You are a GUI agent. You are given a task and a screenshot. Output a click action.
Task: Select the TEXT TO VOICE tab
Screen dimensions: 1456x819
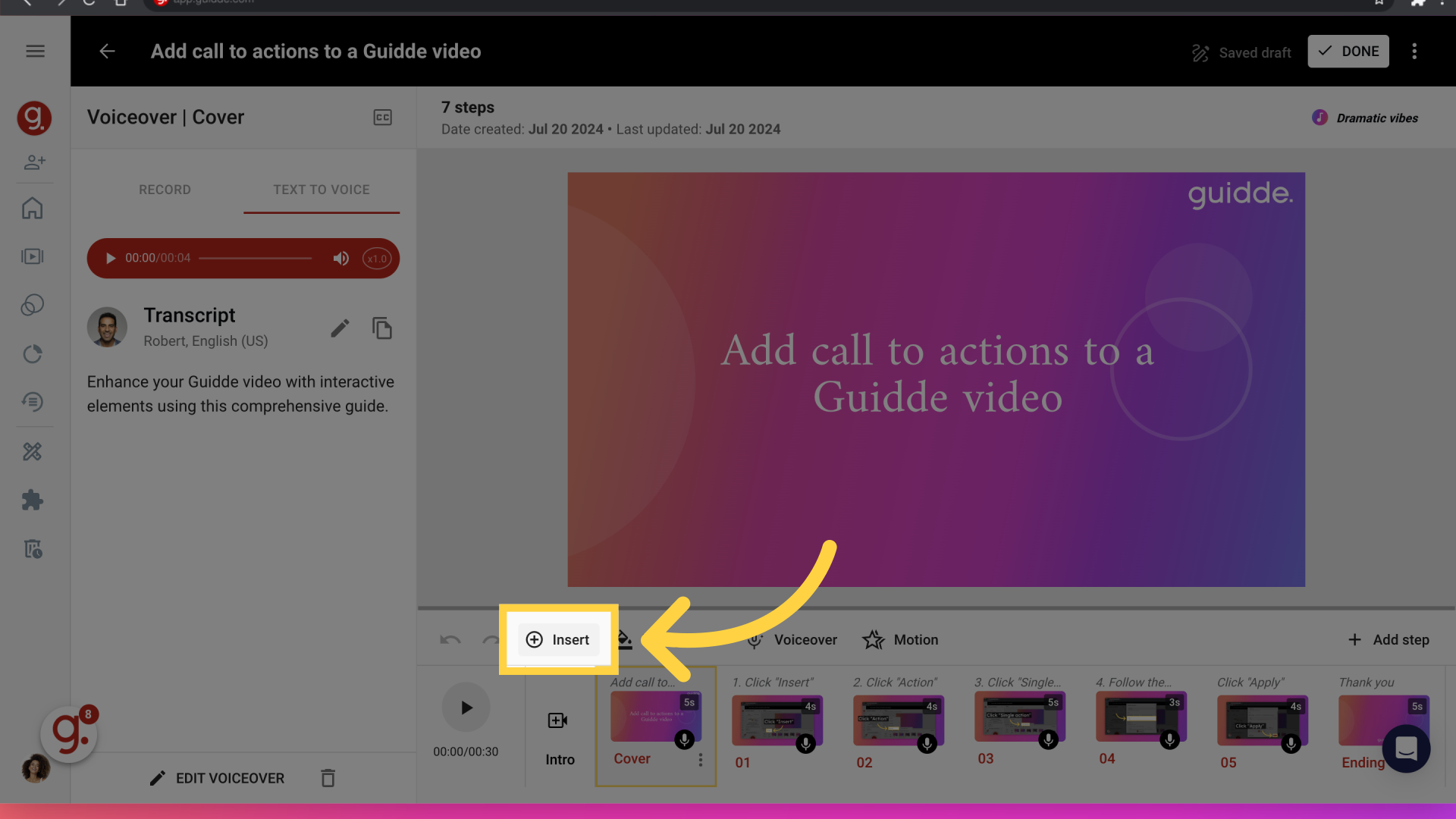pos(322,190)
